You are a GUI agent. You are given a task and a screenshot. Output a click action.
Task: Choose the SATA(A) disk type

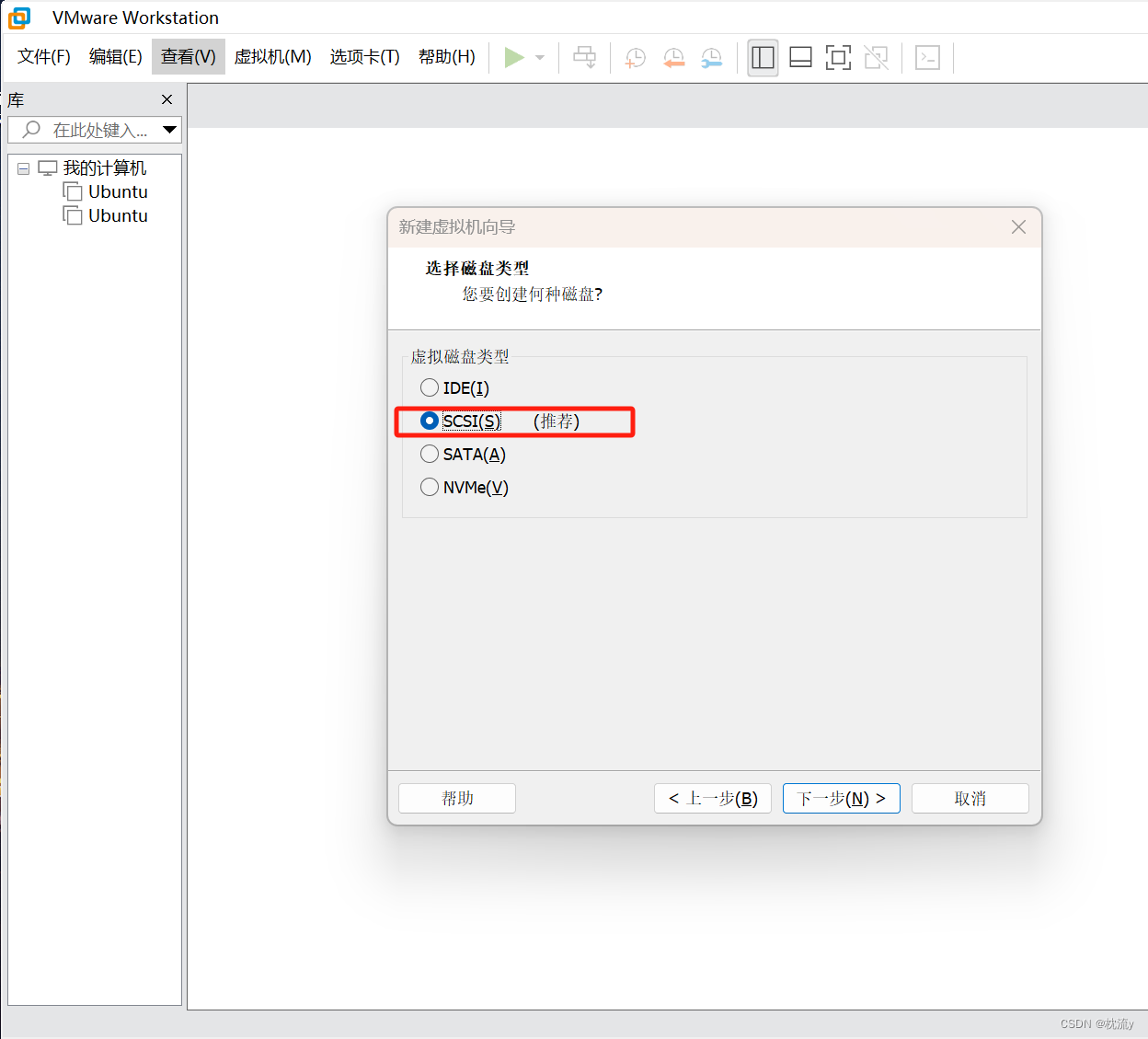pyautogui.click(x=464, y=454)
